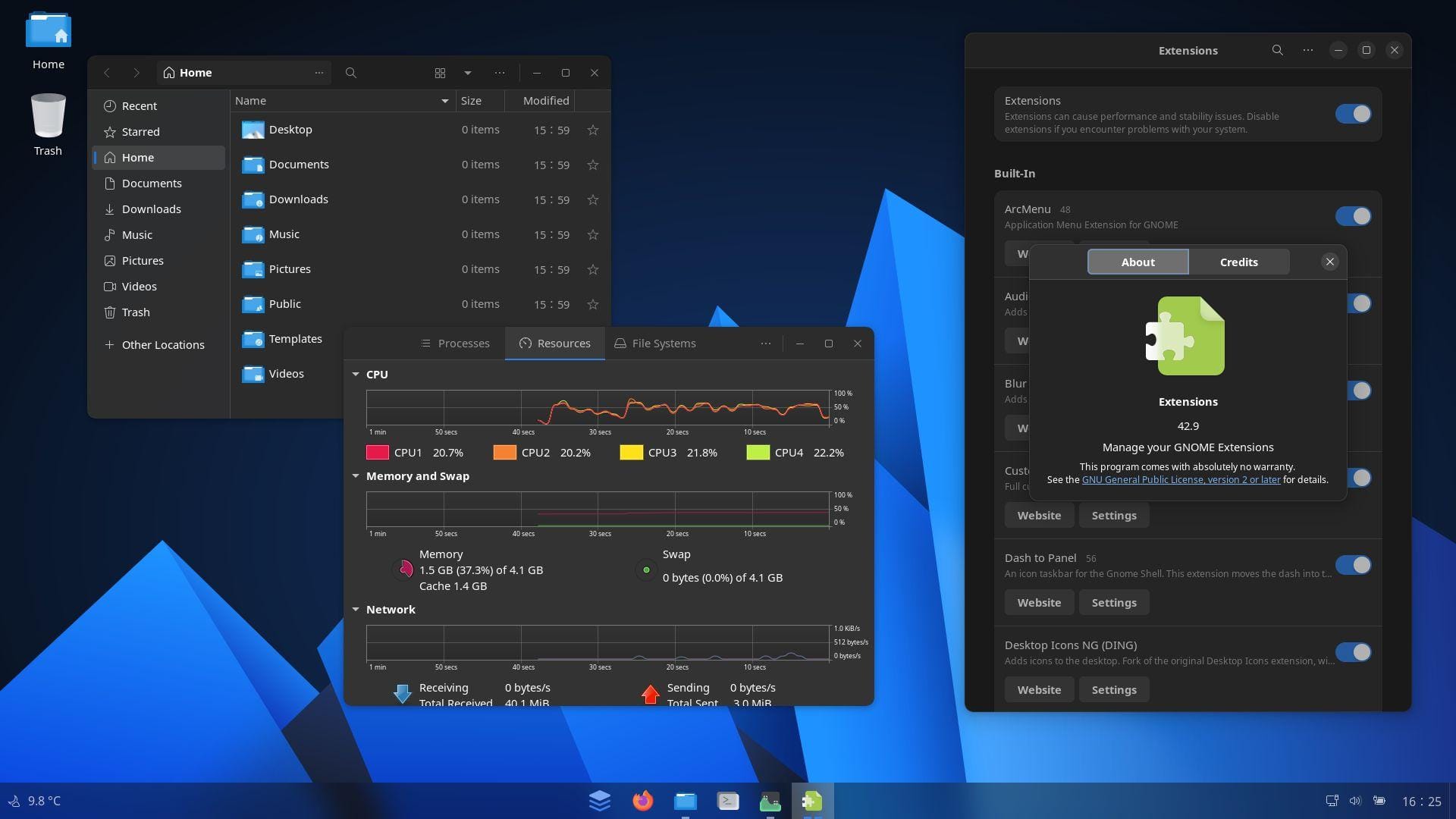Click the Website button under Dash to Panel
The height and width of the screenshot is (819, 1456).
[1038, 601]
